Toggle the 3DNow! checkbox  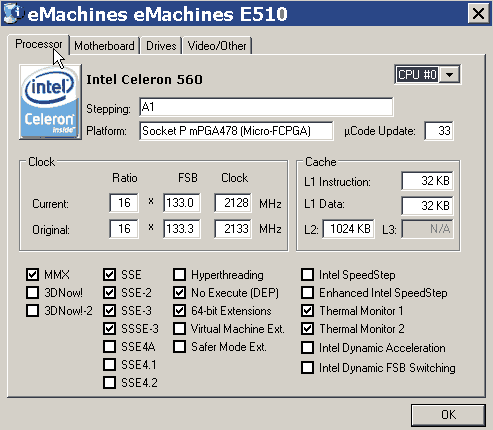(x=32, y=293)
